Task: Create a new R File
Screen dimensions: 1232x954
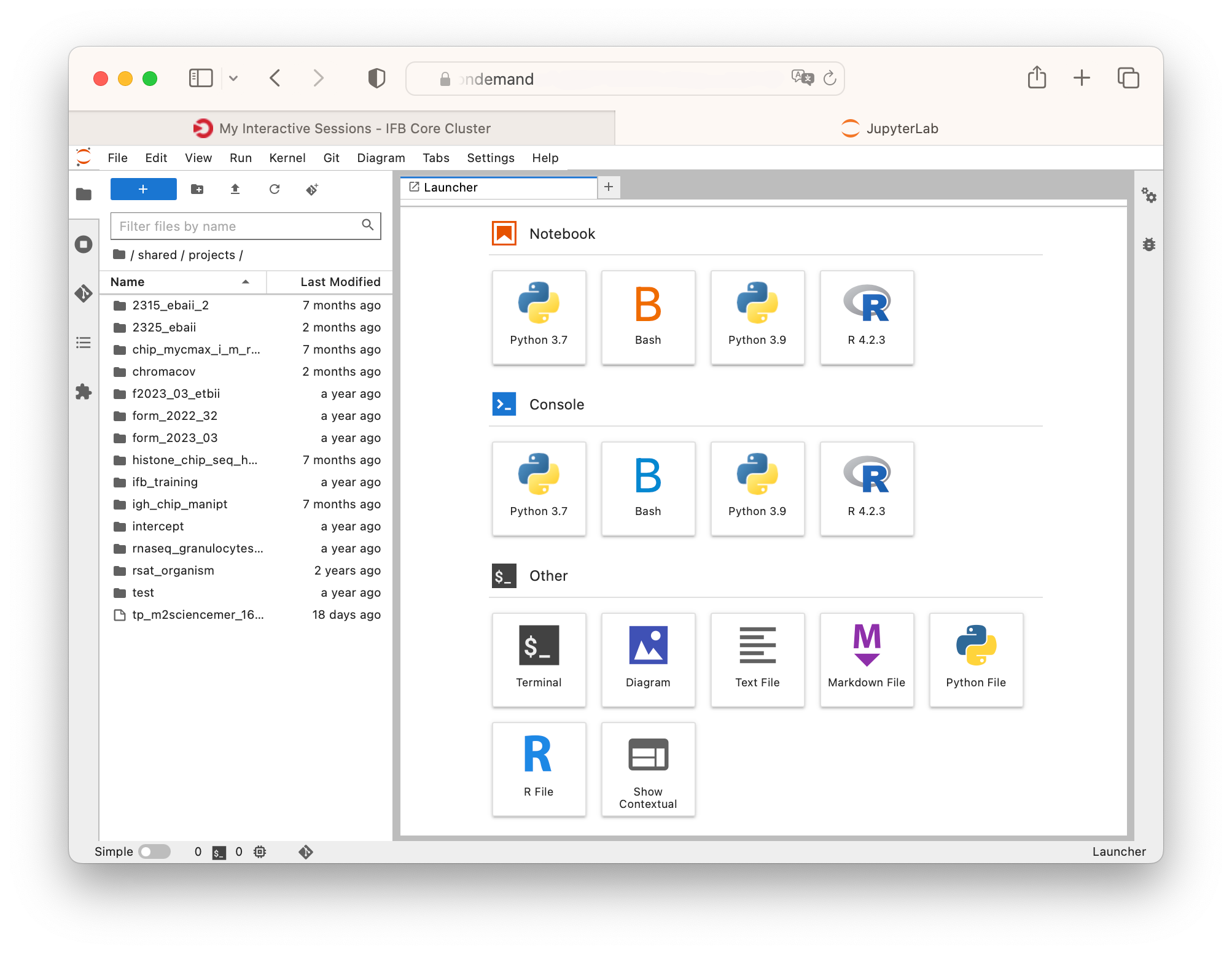Action: click(539, 769)
